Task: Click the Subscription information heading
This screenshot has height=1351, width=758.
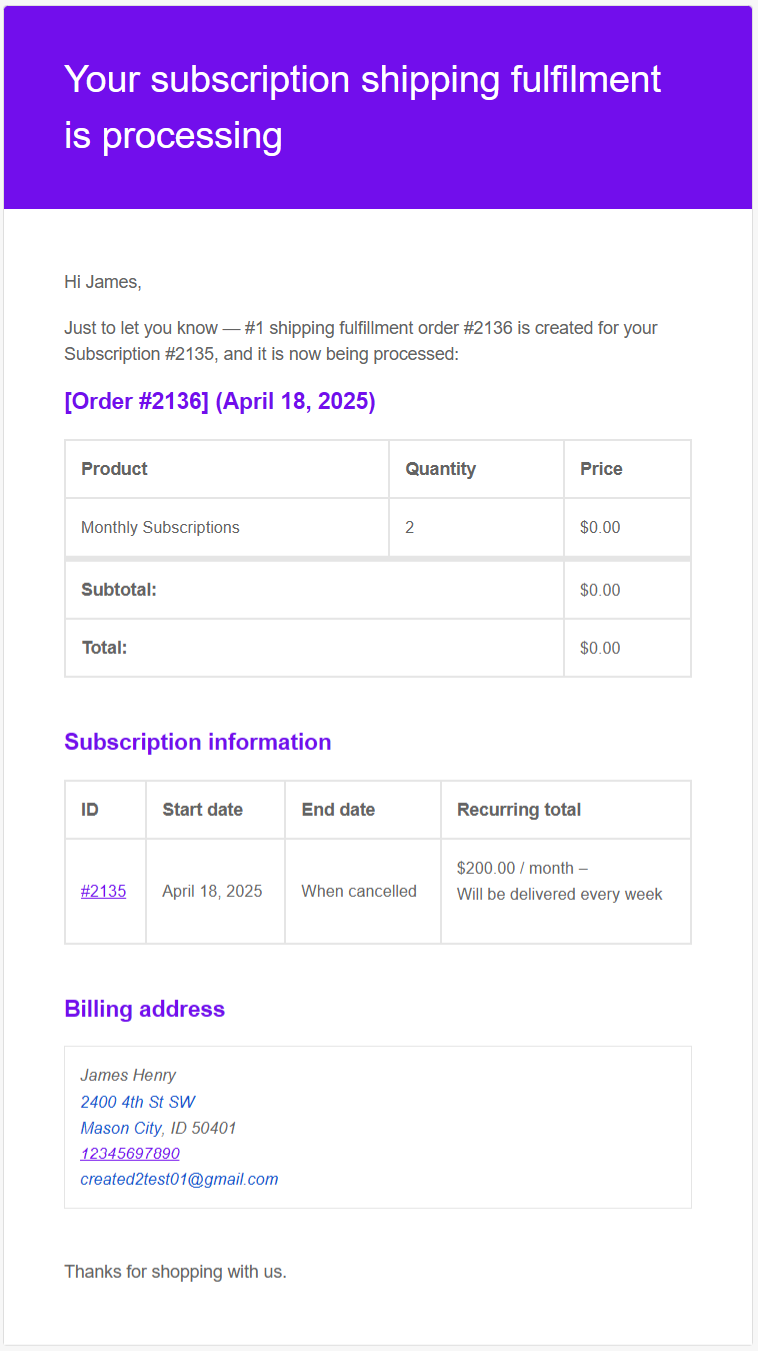Action: (x=197, y=742)
